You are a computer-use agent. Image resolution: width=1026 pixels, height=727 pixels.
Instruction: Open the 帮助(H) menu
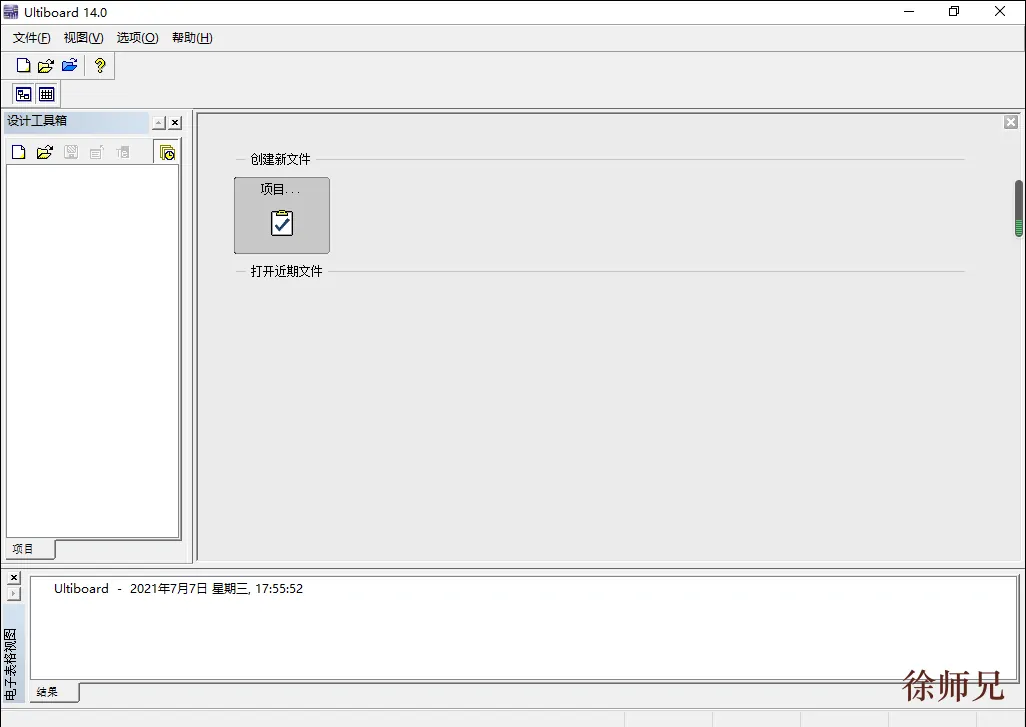(192, 38)
